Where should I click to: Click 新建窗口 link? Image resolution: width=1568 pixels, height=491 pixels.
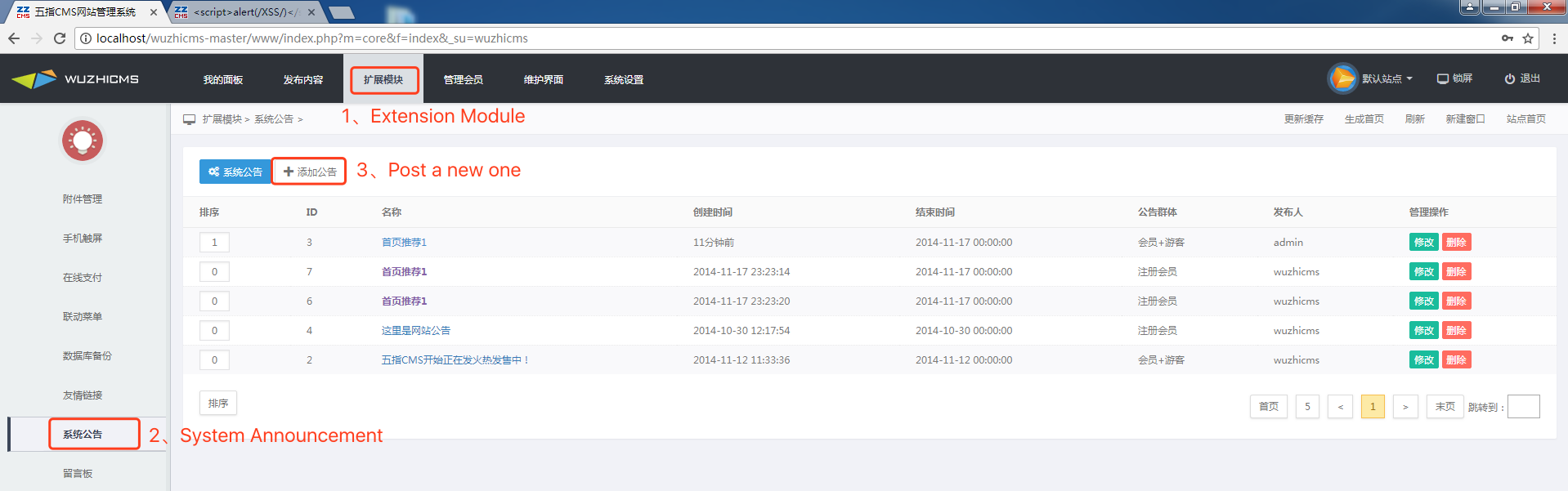(x=1465, y=119)
